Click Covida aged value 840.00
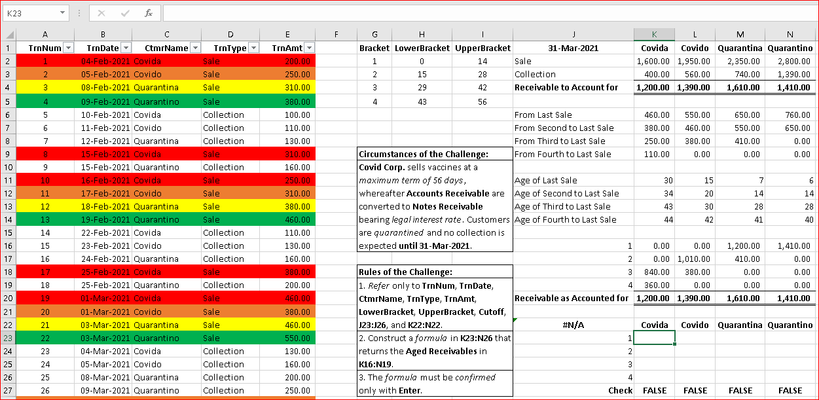The height and width of the screenshot is (400, 819). coord(654,272)
